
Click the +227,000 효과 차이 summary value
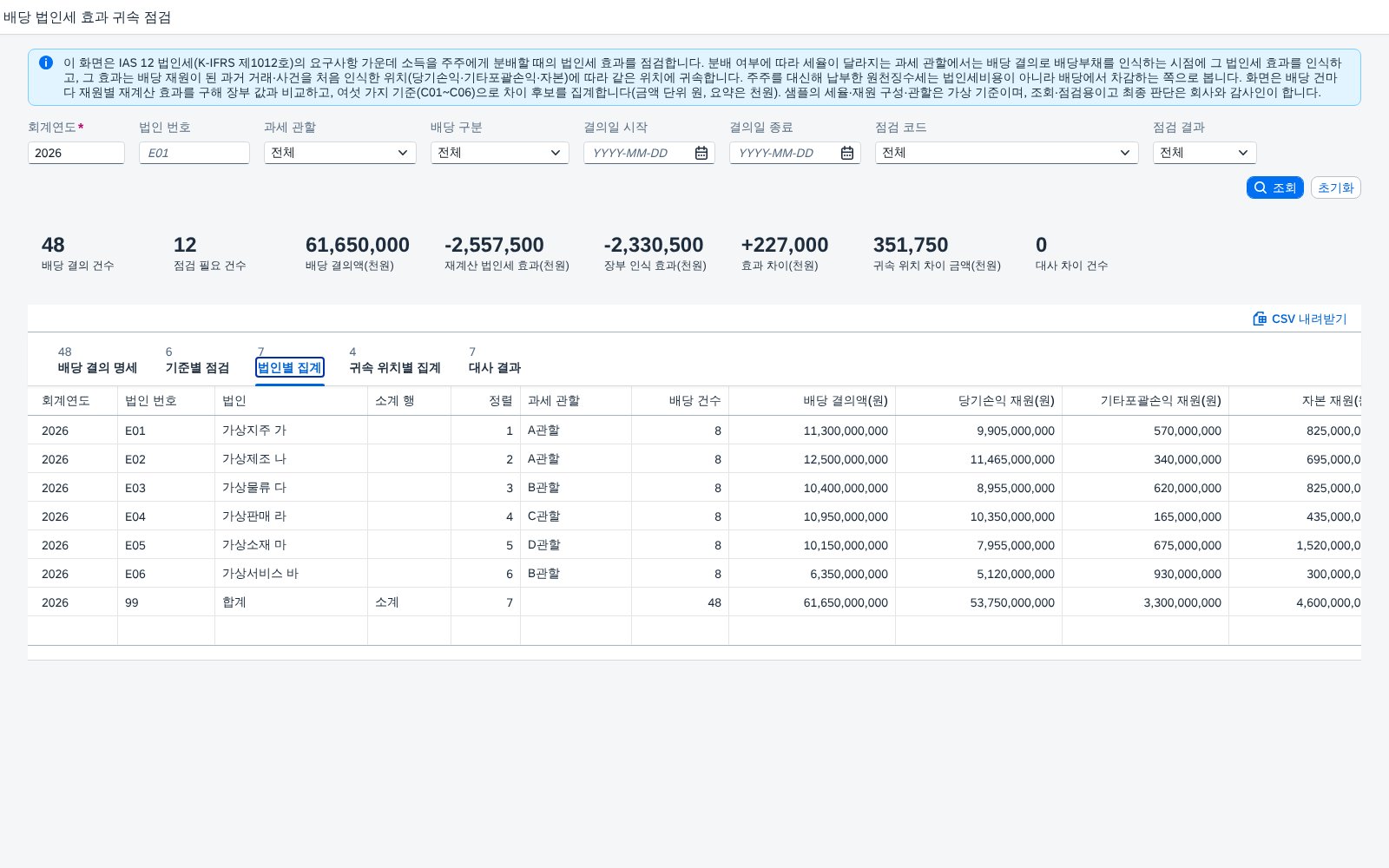tap(785, 245)
